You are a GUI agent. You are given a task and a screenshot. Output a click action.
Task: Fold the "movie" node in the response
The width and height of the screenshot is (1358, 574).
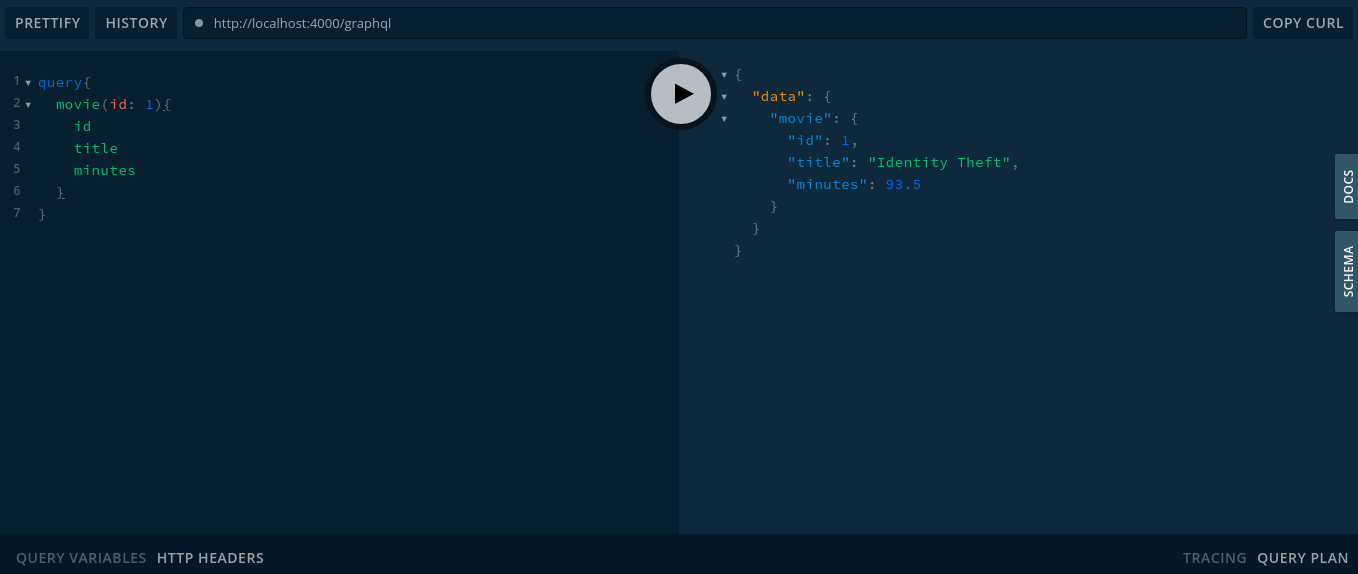(x=724, y=119)
